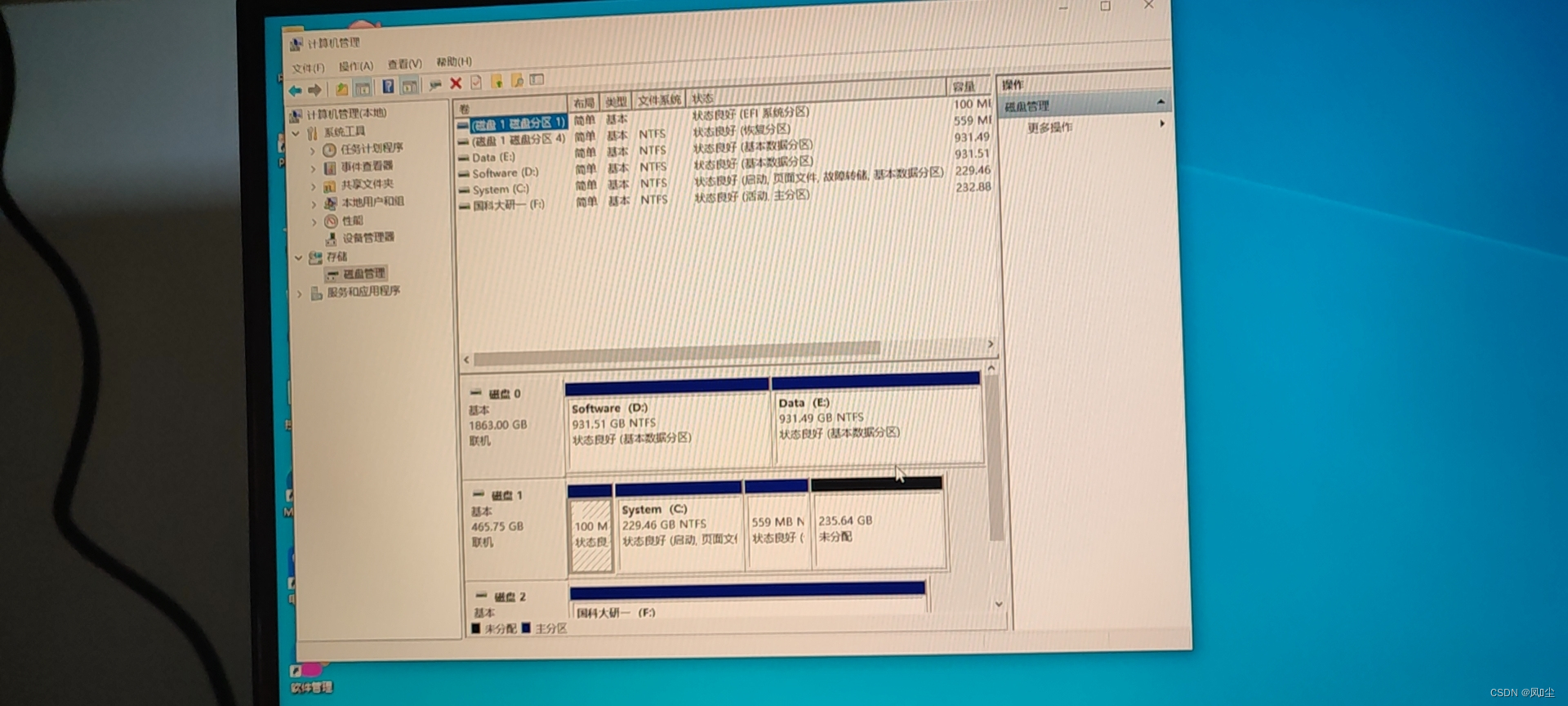Sort by the 文件系统 column header

659,100
